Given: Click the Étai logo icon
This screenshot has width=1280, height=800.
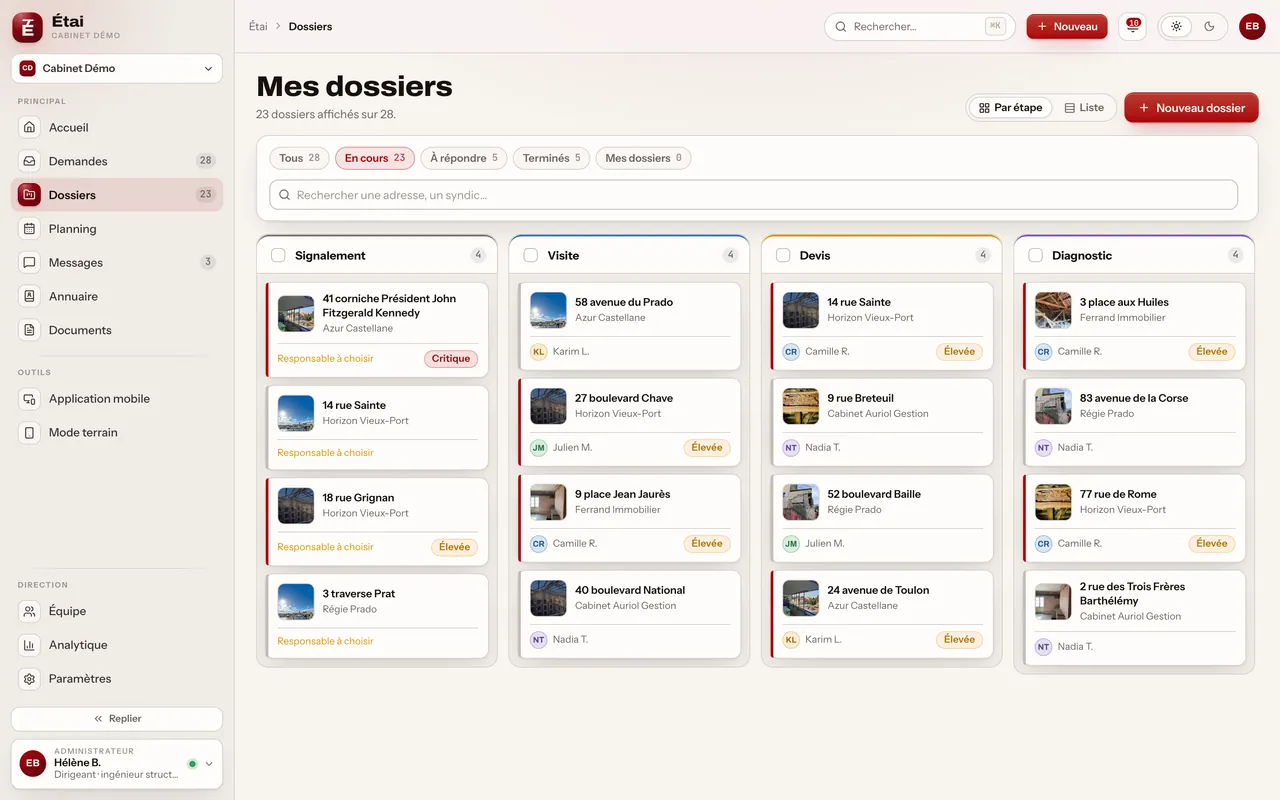Looking at the screenshot, I should click(28, 28).
